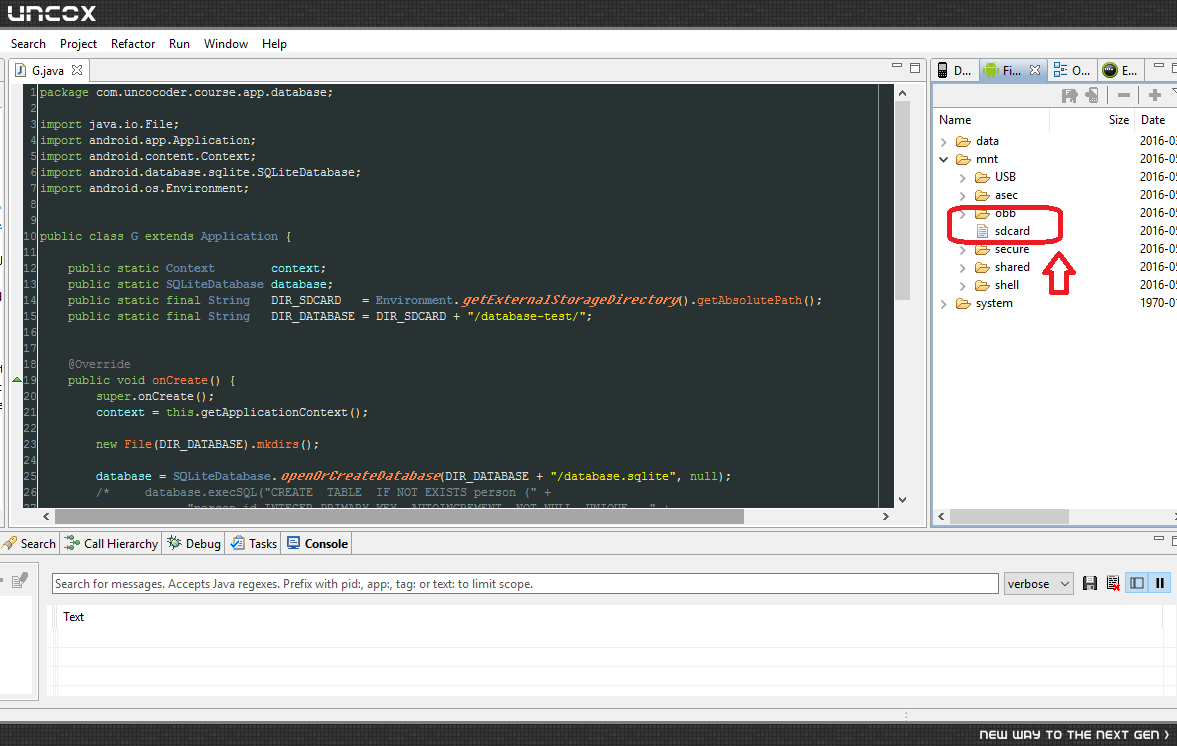
Task: Click the editor horizontal scrollbar left arrow
Action: tap(47, 516)
